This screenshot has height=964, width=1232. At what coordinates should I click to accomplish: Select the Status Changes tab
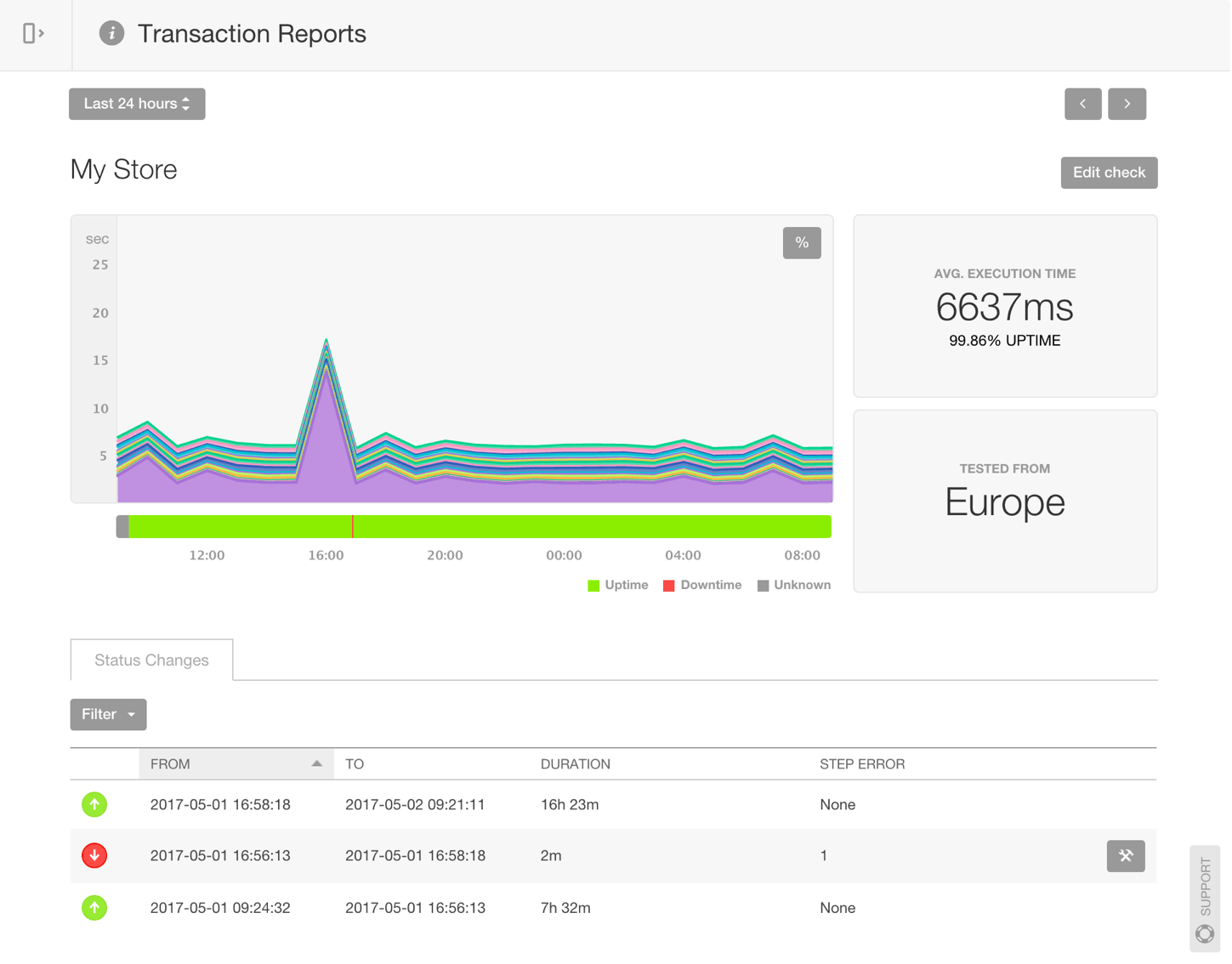pos(151,661)
